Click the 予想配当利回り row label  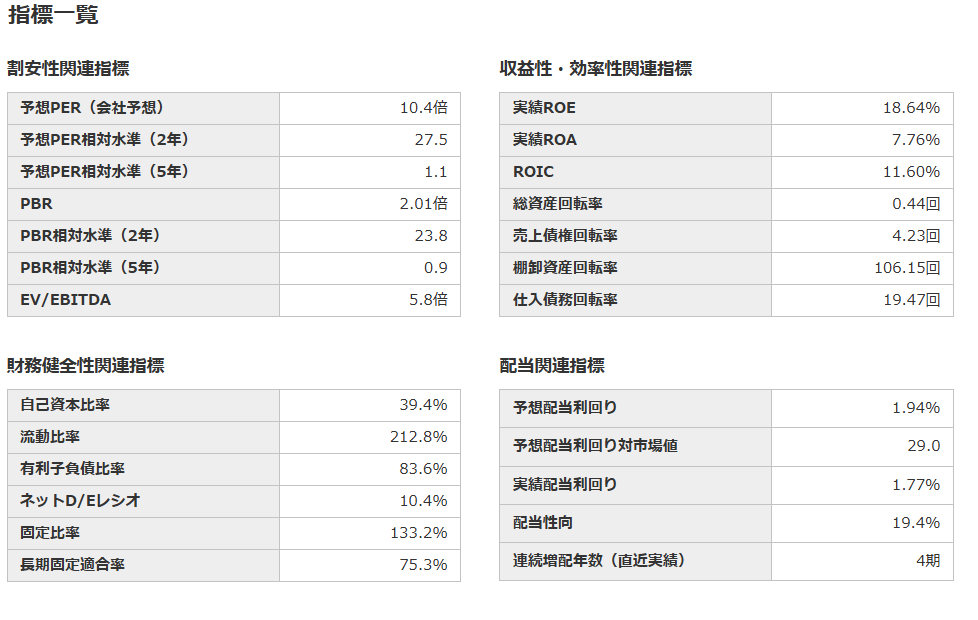click(x=564, y=408)
